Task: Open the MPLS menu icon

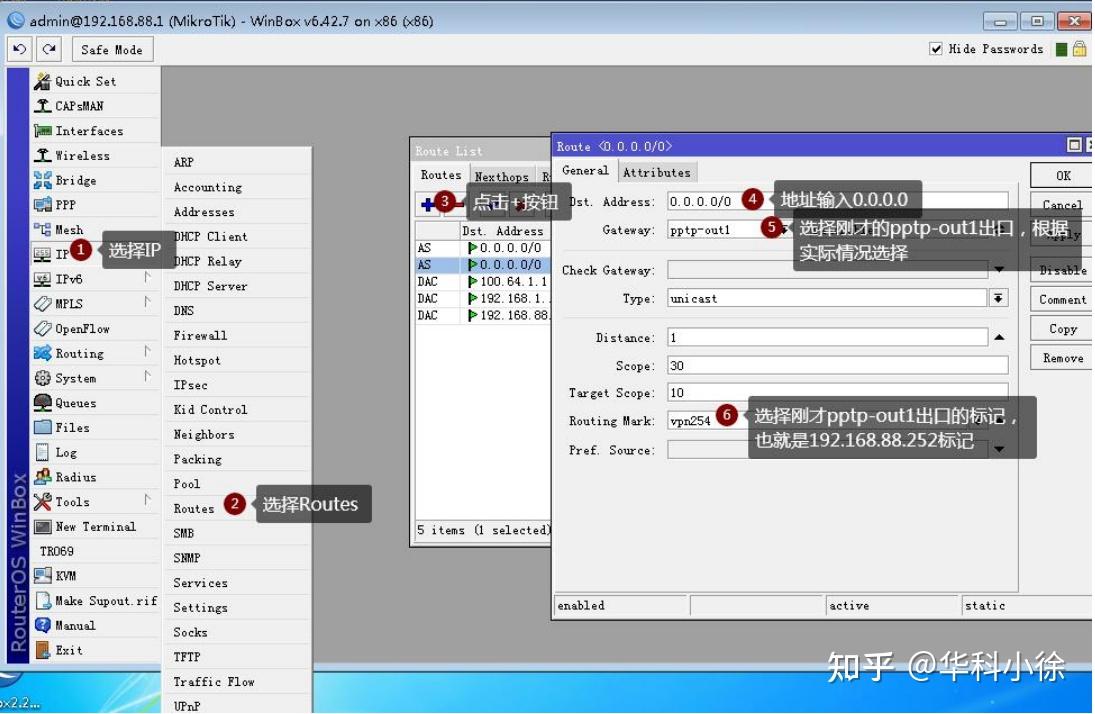Action: click(43, 304)
